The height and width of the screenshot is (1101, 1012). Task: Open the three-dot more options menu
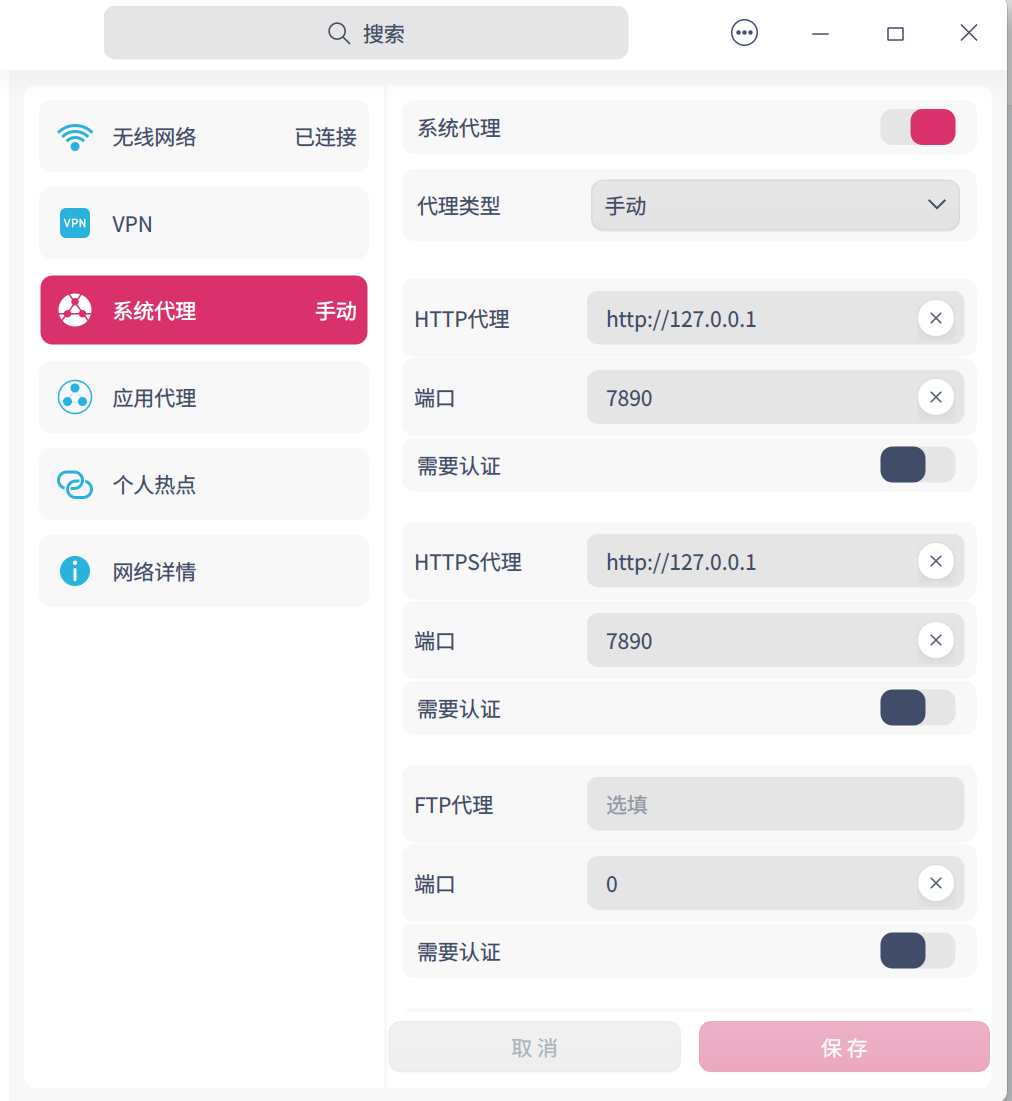744,33
